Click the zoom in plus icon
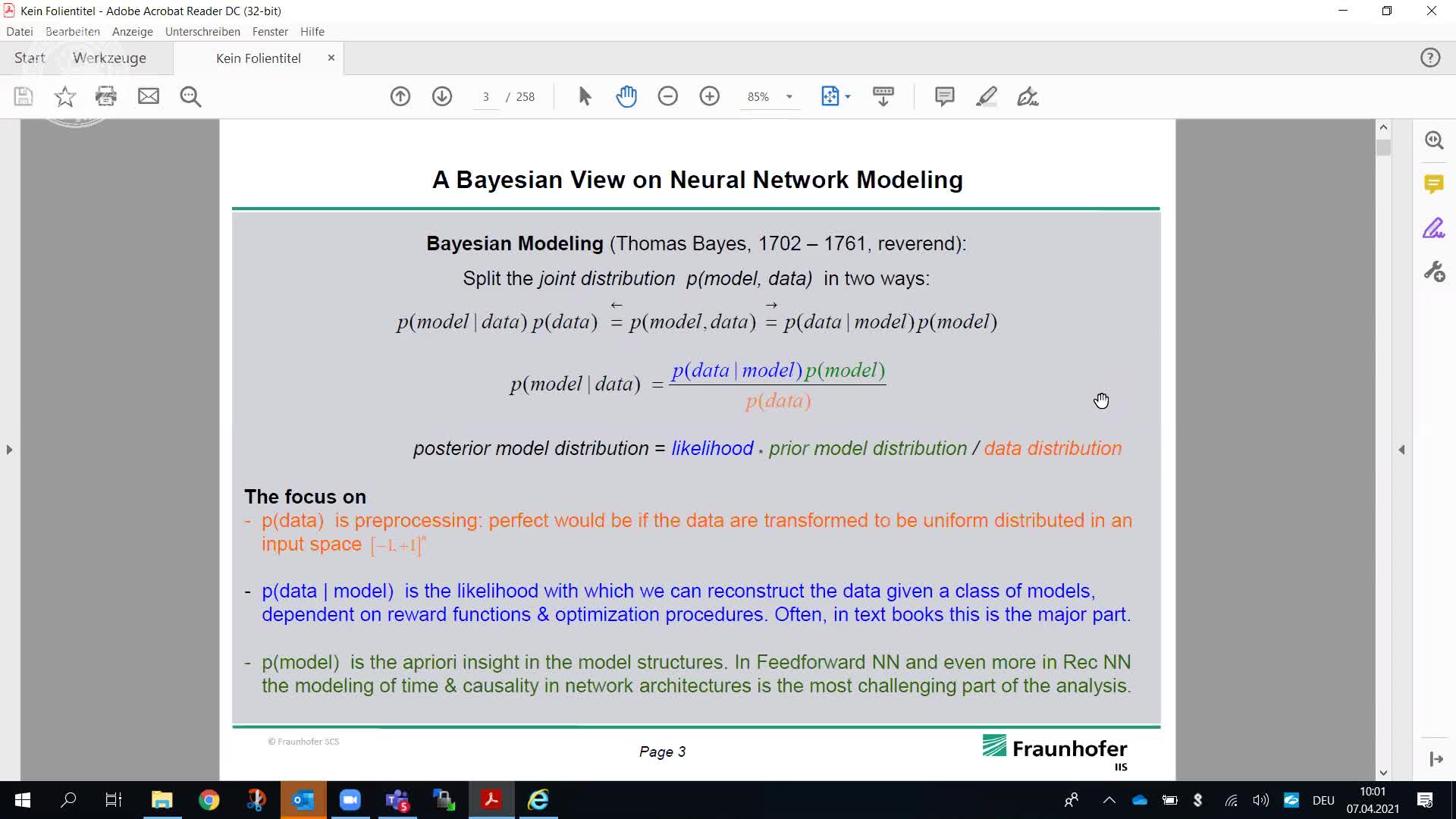The height and width of the screenshot is (819, 1456). 709,96
